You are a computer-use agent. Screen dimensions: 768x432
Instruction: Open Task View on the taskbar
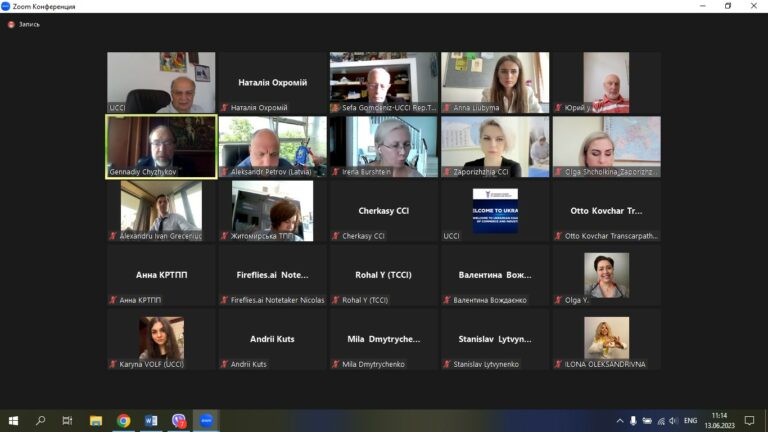pos(68,421)
